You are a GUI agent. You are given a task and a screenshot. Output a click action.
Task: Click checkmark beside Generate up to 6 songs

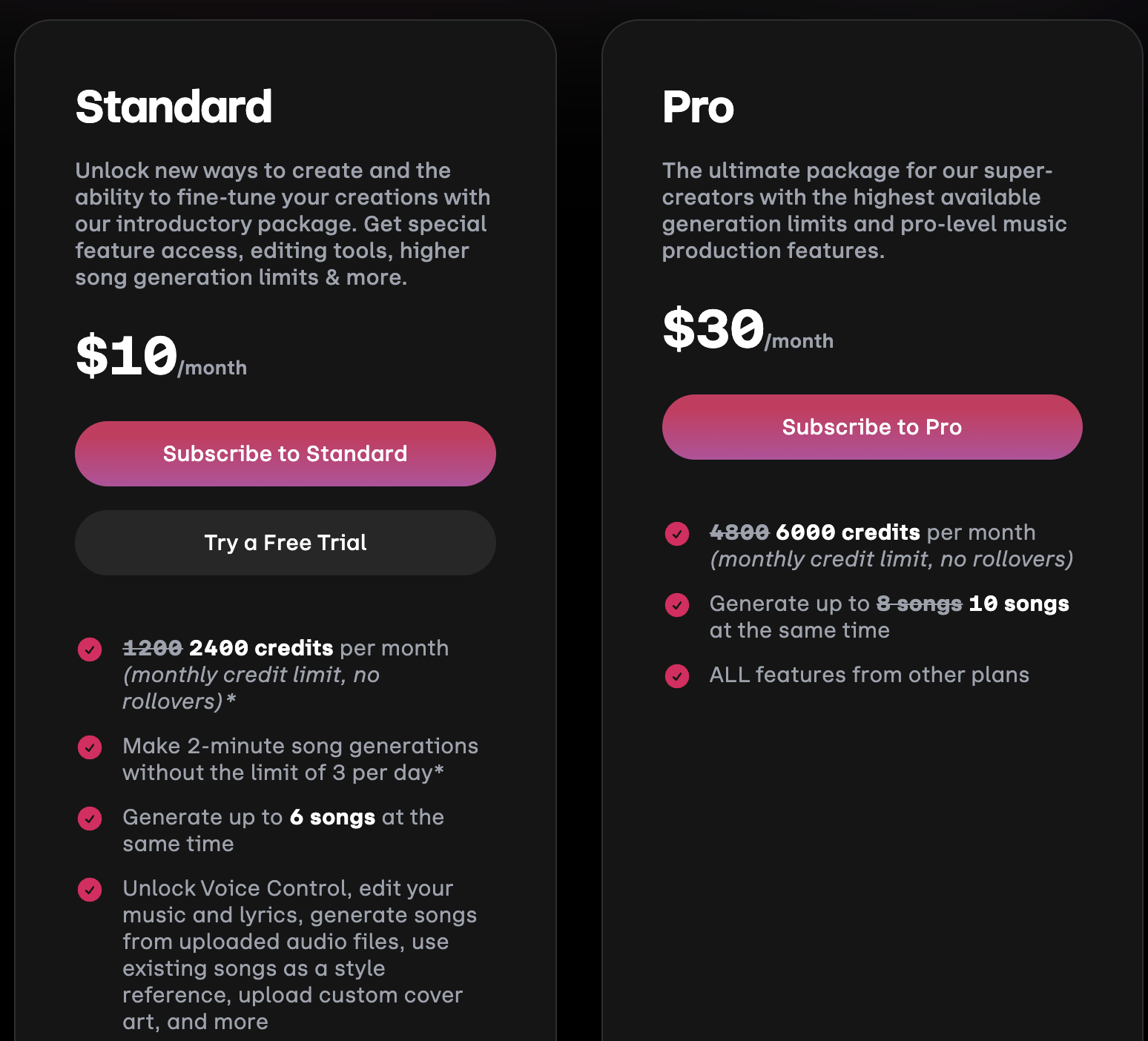coord(90,819)
